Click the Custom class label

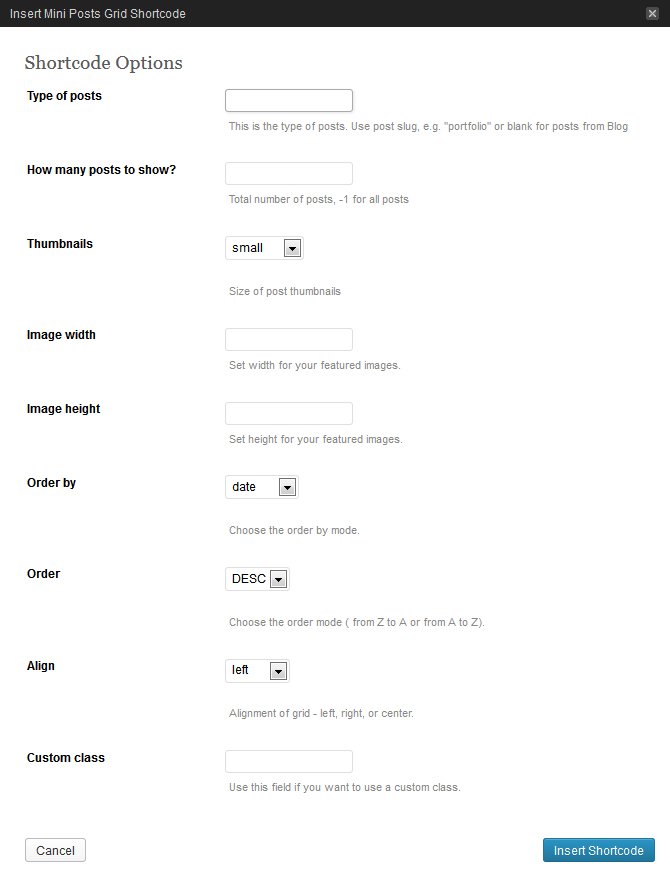[66, 758]
